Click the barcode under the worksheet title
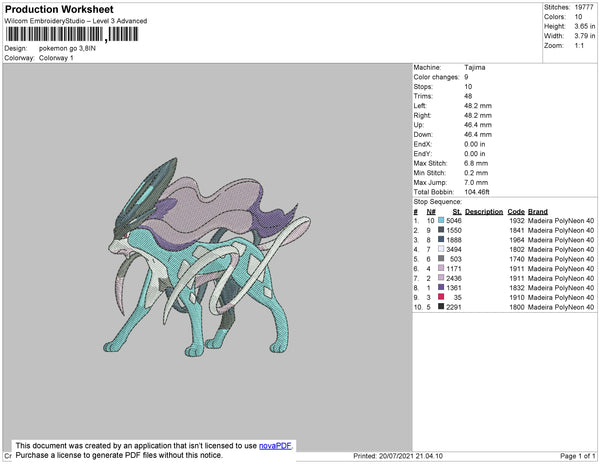The height and width of the screenshot is (464, 600). tap(72, 34)
